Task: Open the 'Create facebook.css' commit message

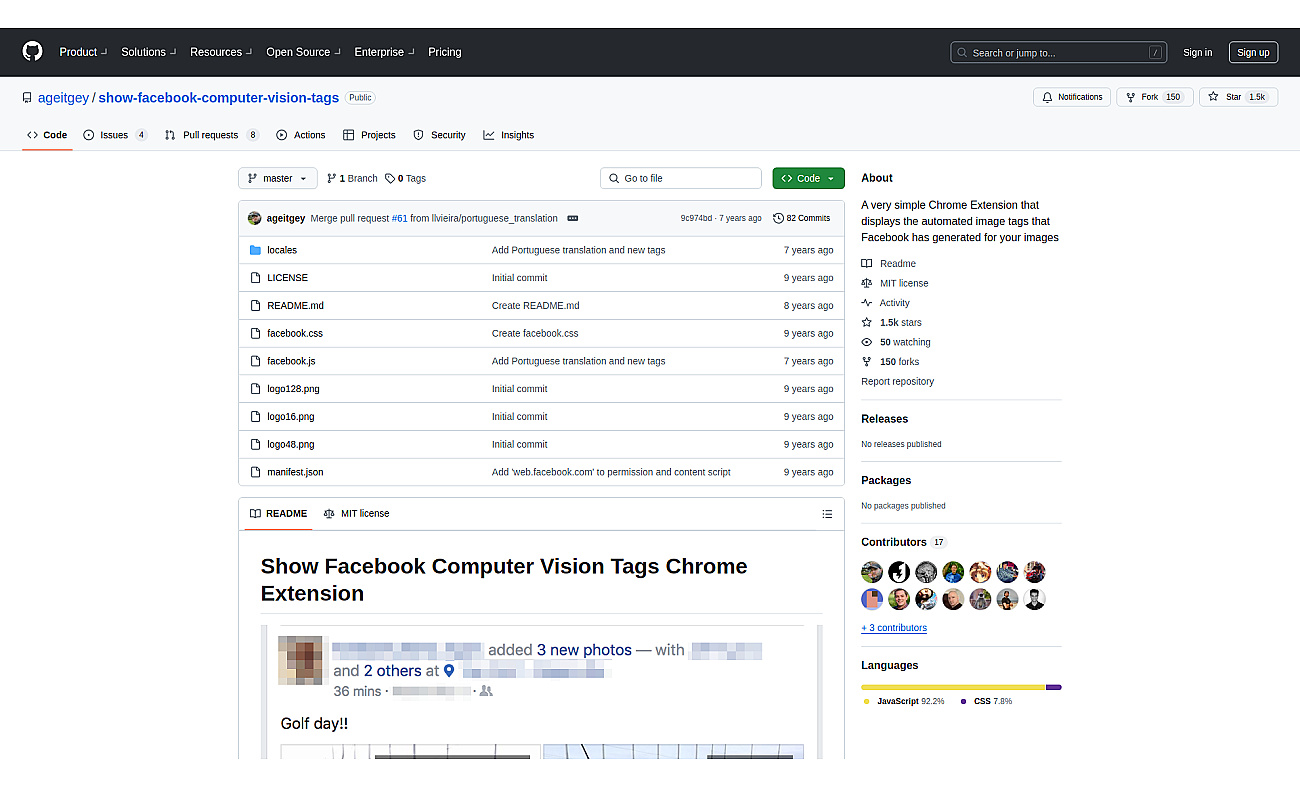Action: tap(535, 333)
